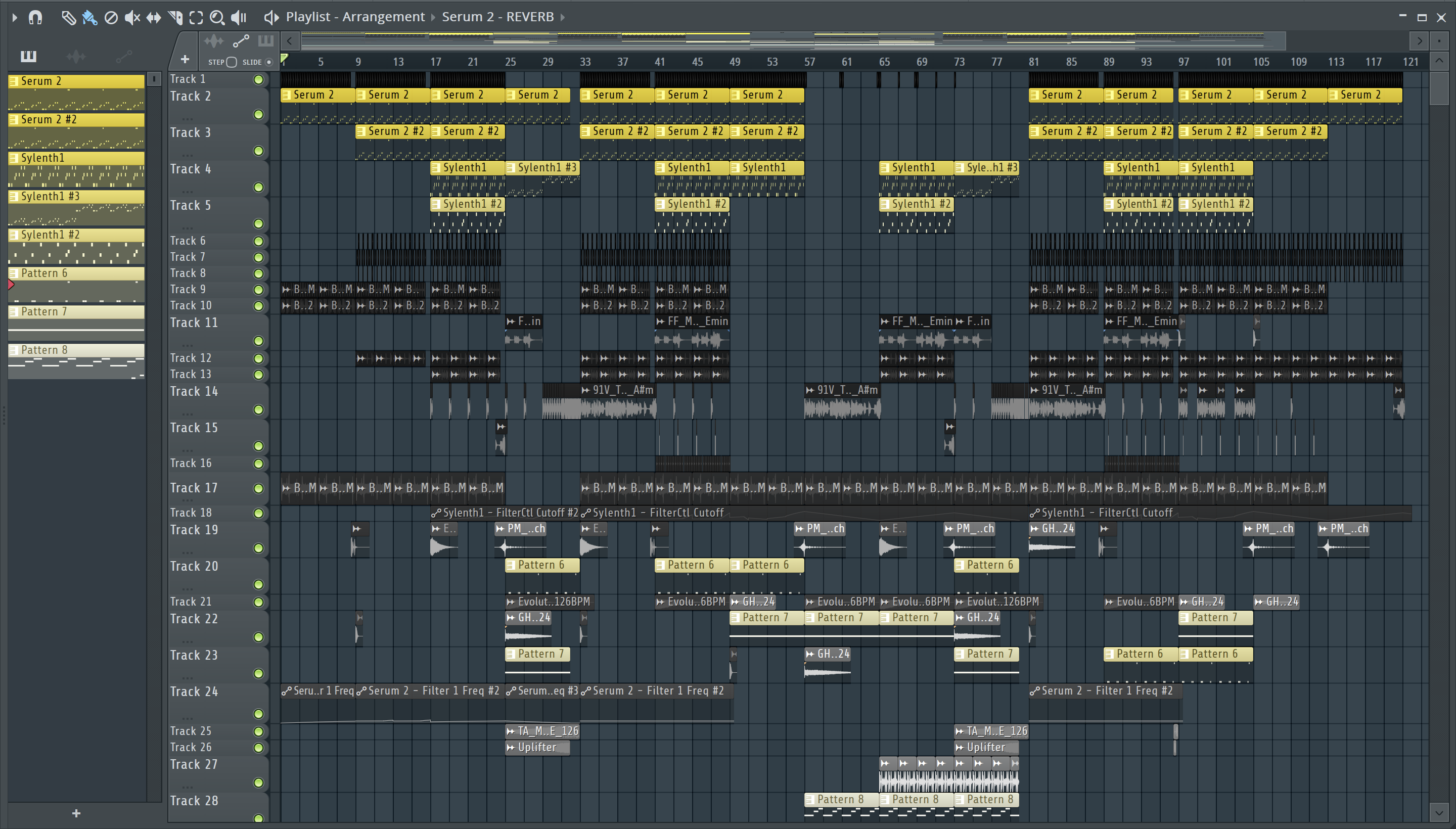
Task: Click the Track 24 header label
Action: (194, 692)
